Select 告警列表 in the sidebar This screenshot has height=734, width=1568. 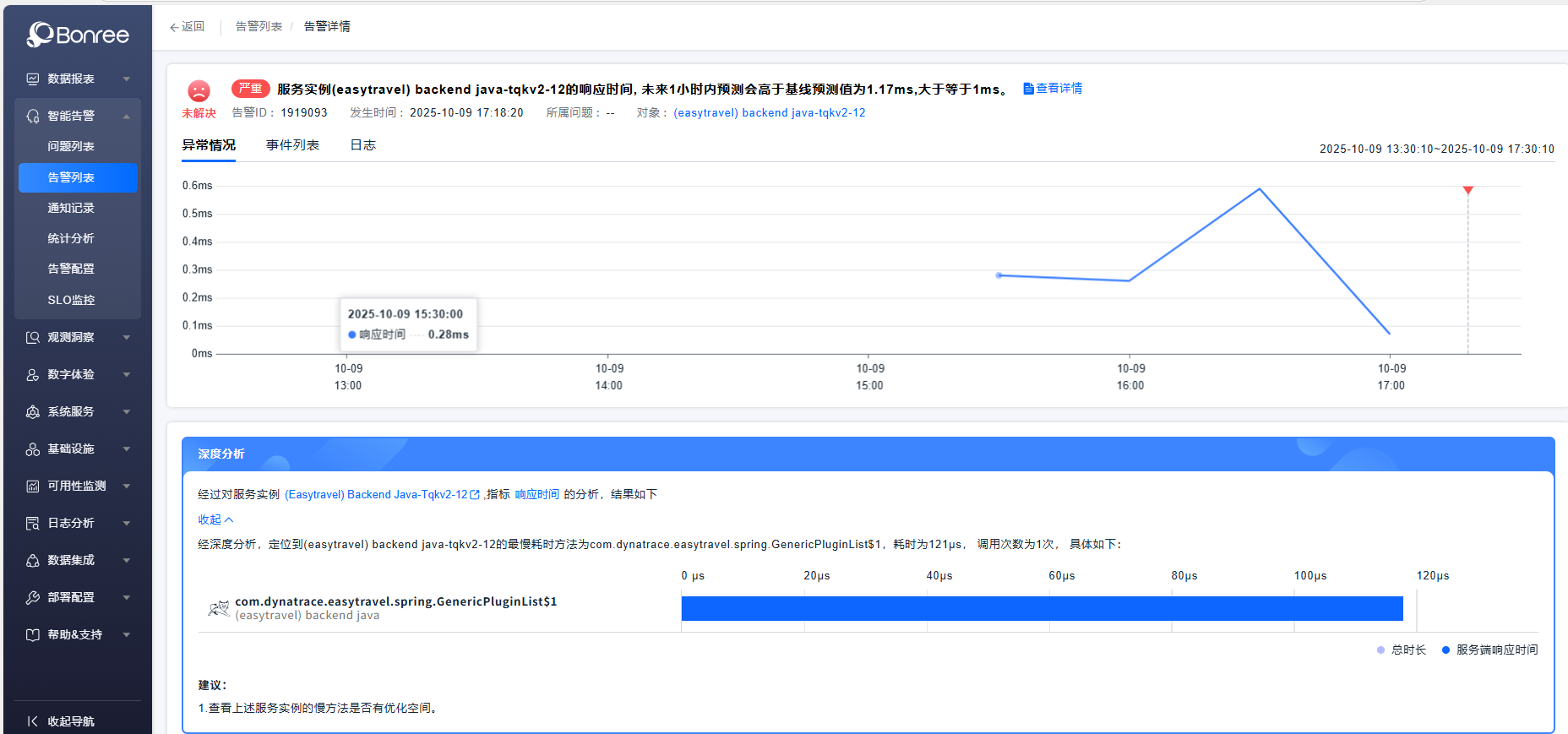point(78,177)
